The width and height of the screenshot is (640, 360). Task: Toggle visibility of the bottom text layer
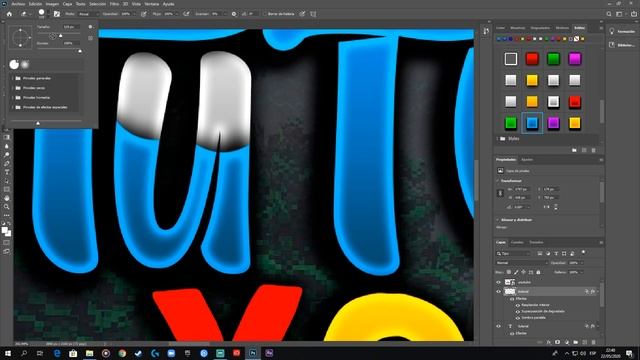pos(498,326)
